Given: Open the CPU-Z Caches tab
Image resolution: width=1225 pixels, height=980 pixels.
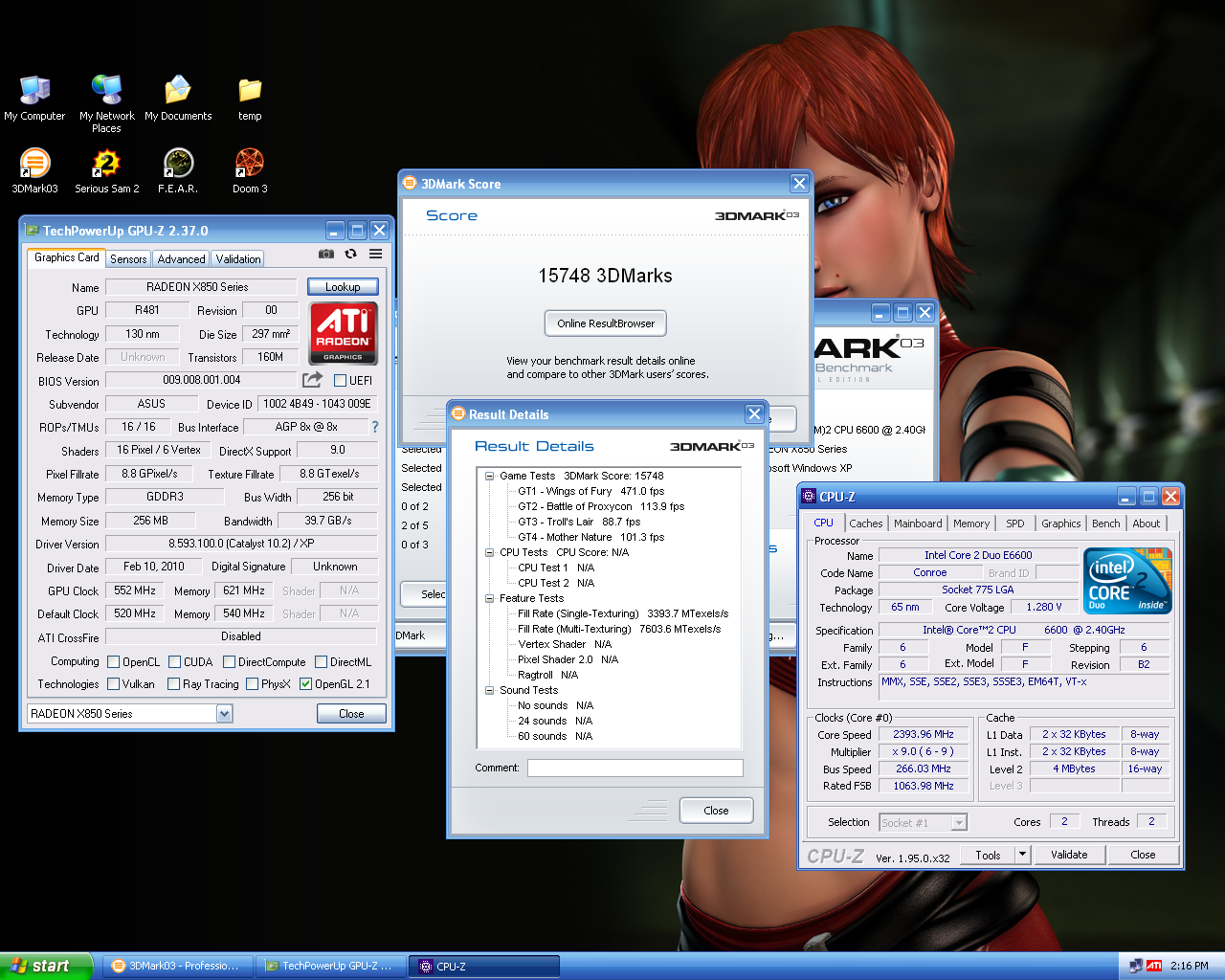Looking at the screenshot, I should coord(866,523).
